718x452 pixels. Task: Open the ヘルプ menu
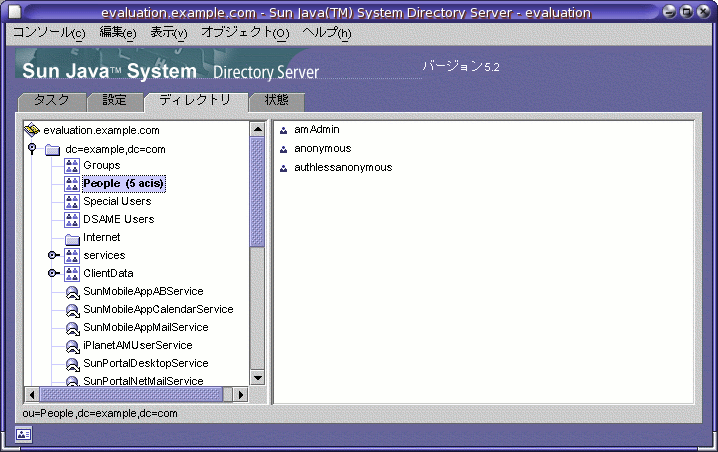point(327,33)
